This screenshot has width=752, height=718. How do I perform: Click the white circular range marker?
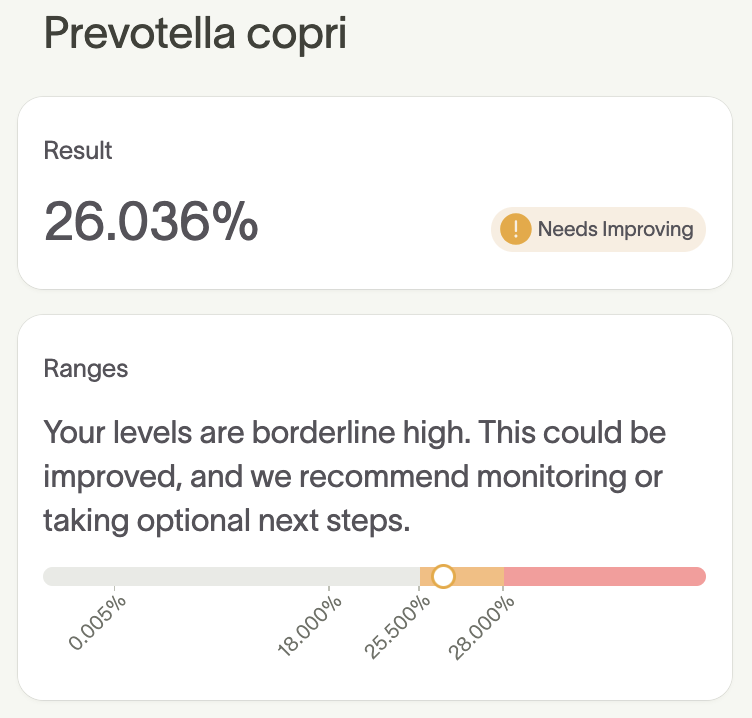443,576
